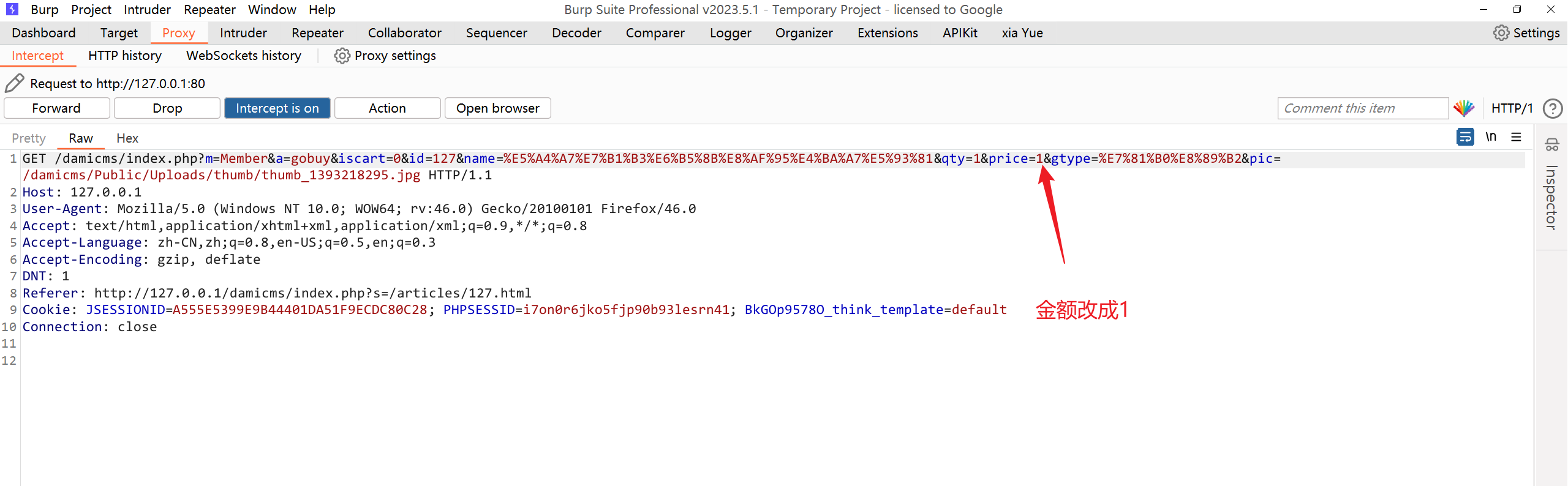This screenshot has height=486, width=1568.
Task: Expand the Inspector side panel
Action: [1551, 197]
